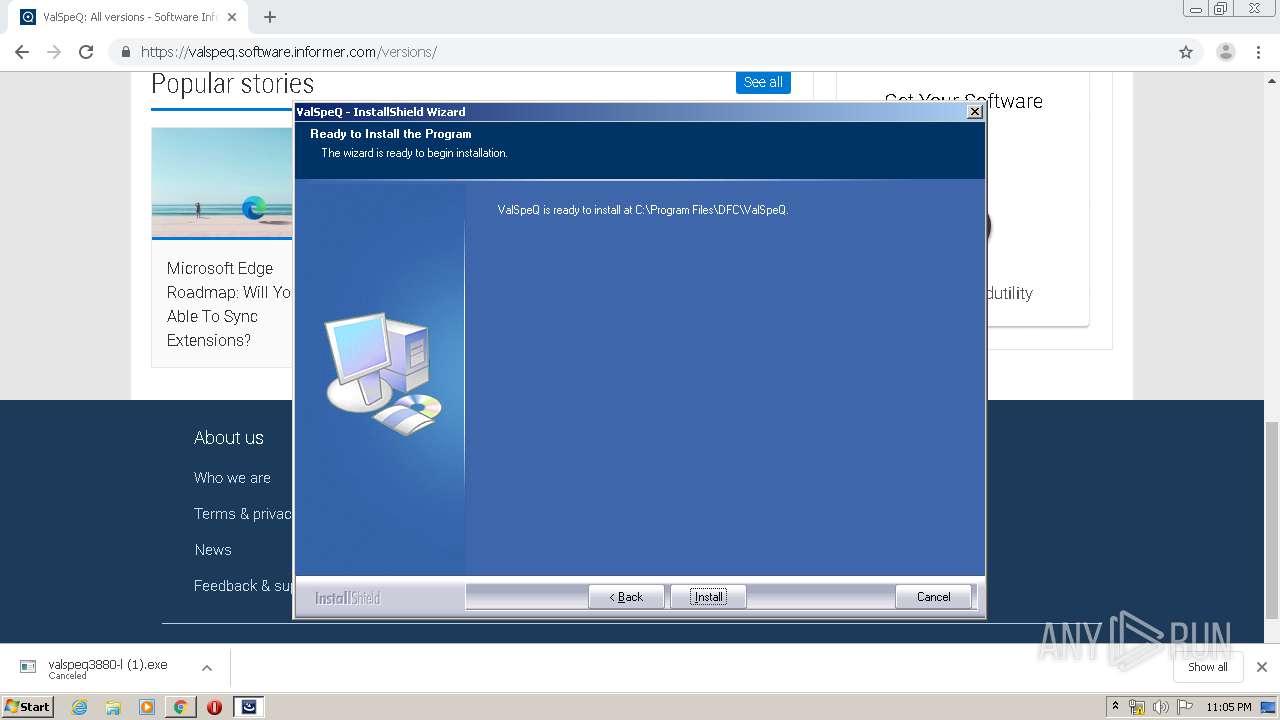Show hidden tray icons

point(1115,707)
